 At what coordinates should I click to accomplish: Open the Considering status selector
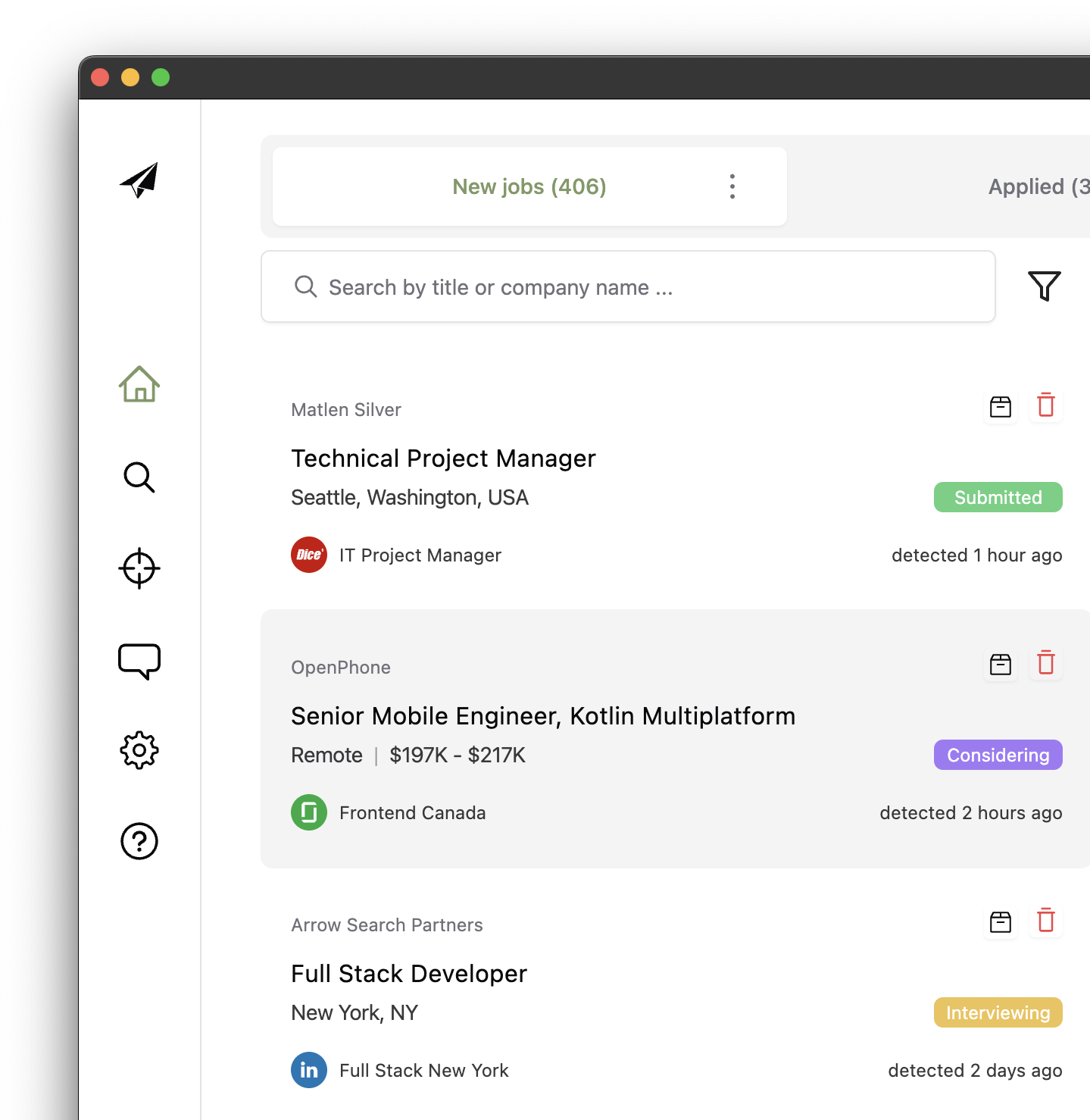998,755
